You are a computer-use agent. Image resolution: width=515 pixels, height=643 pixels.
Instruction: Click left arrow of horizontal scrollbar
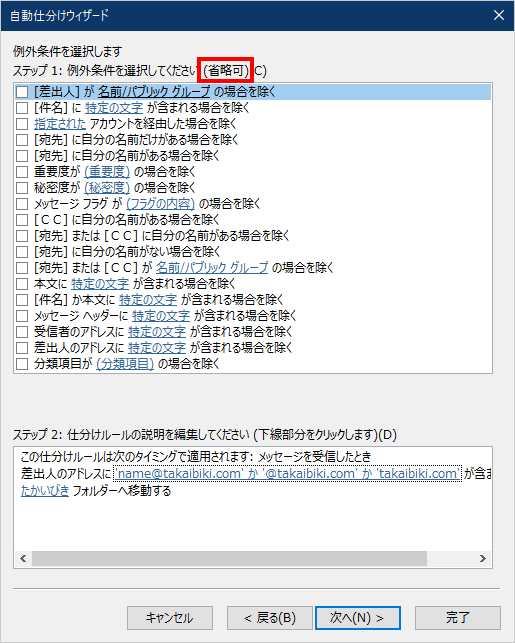click(23, 559)
